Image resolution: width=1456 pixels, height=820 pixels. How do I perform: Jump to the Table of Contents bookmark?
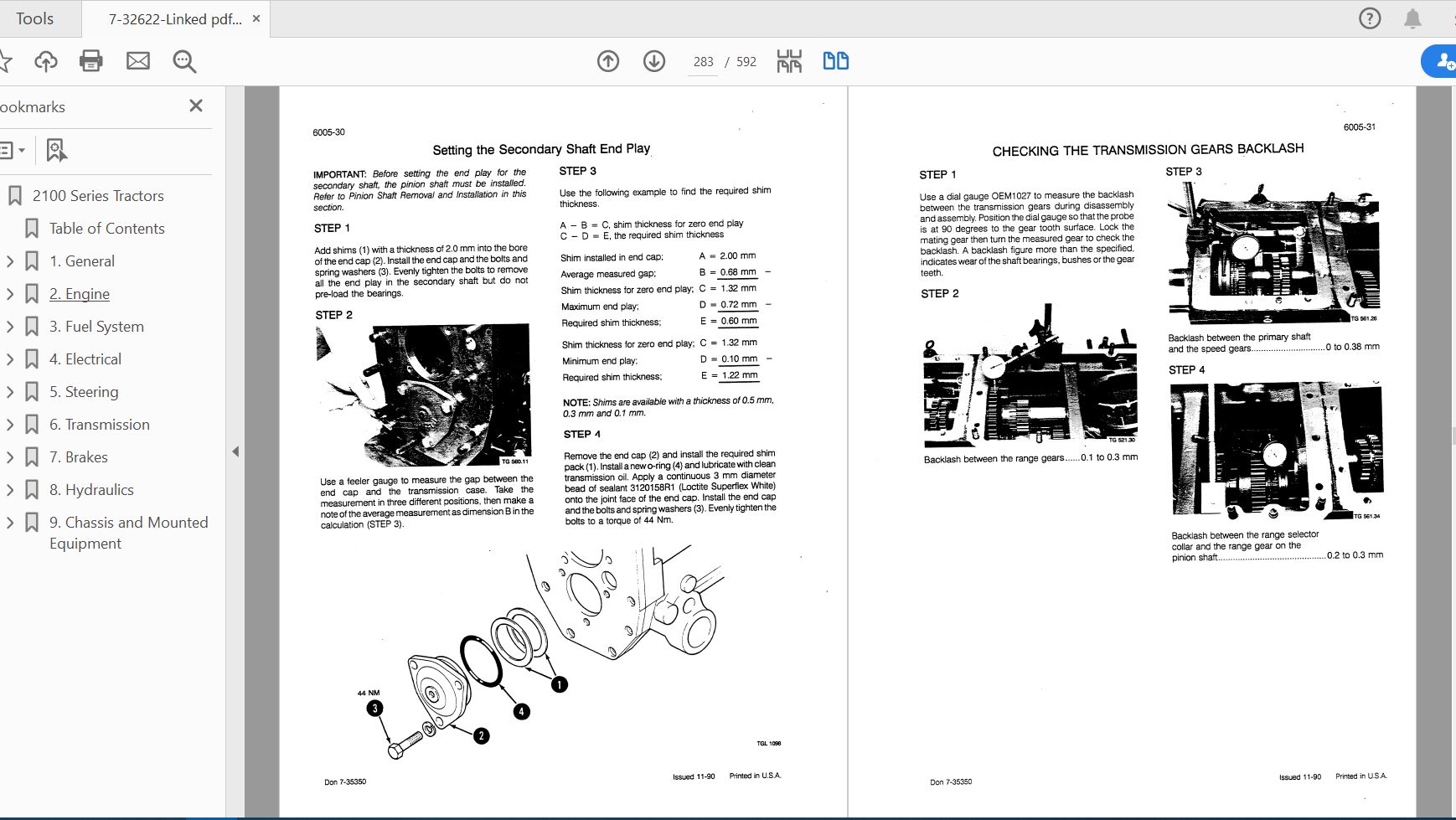pos(106,228)
